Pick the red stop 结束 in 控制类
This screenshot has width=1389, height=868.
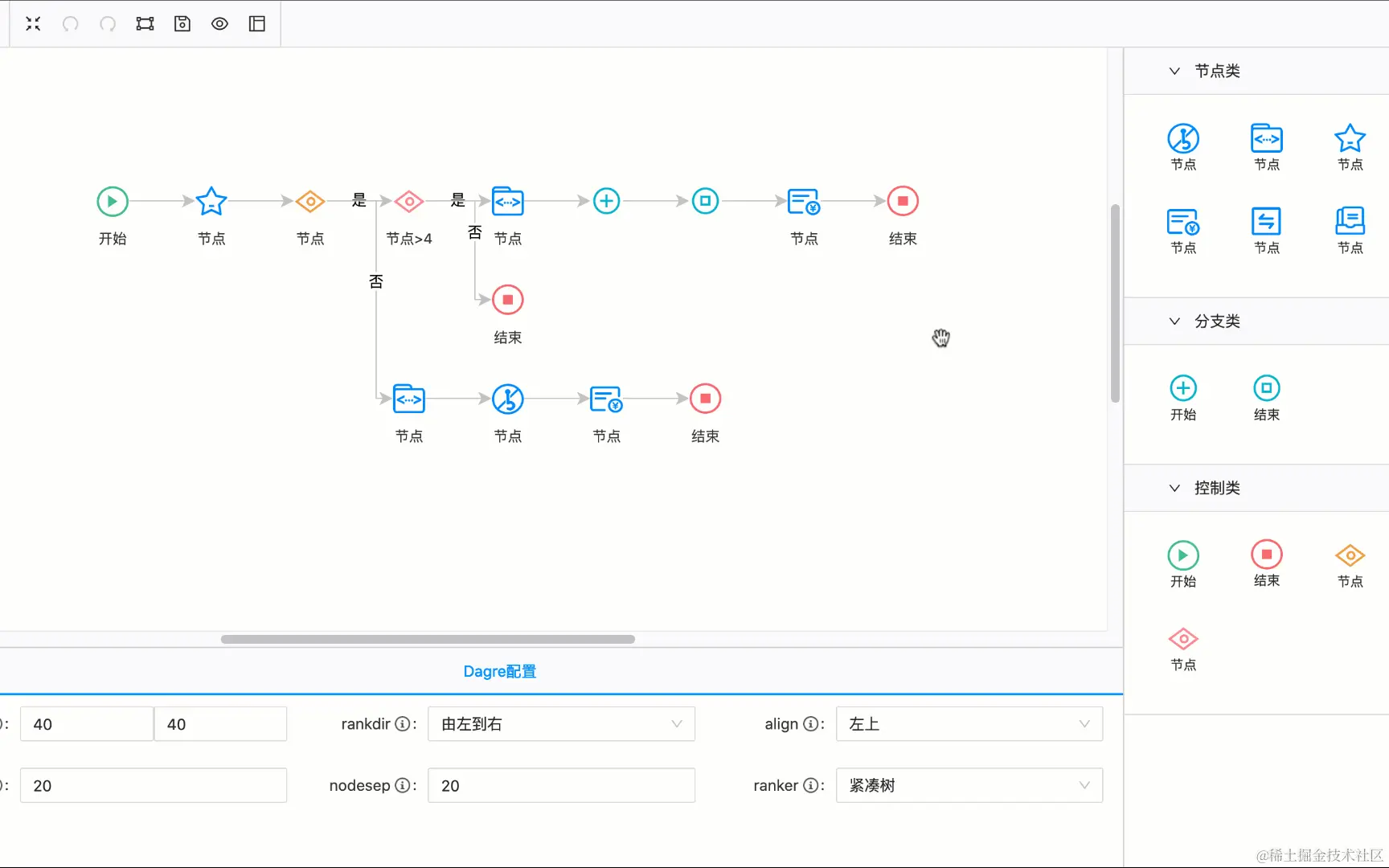click(1267, 555)
